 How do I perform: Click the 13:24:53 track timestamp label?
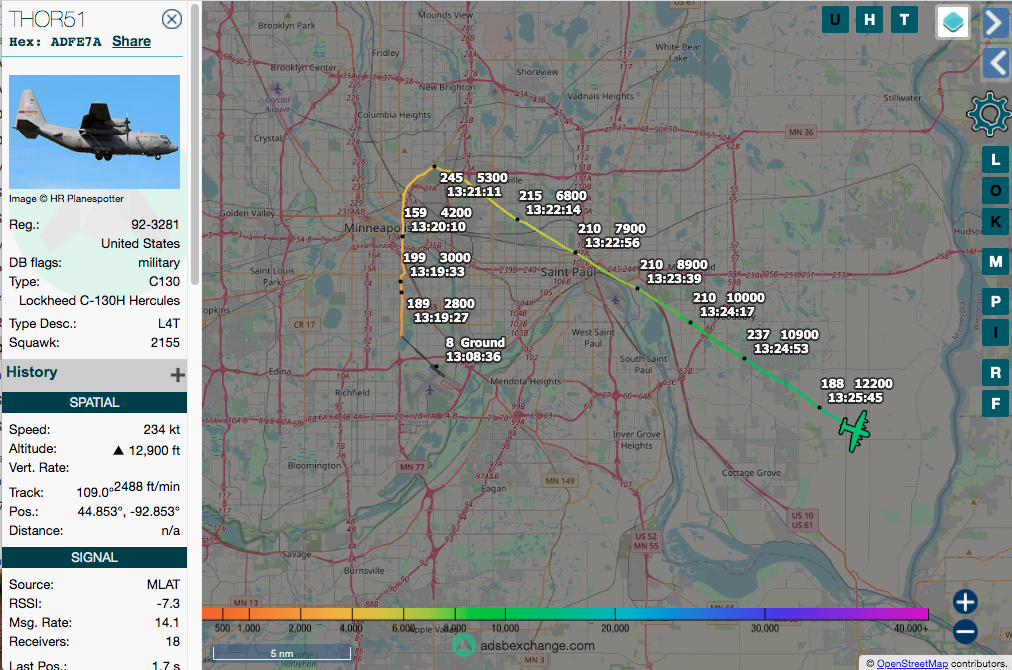pos(782,349)
